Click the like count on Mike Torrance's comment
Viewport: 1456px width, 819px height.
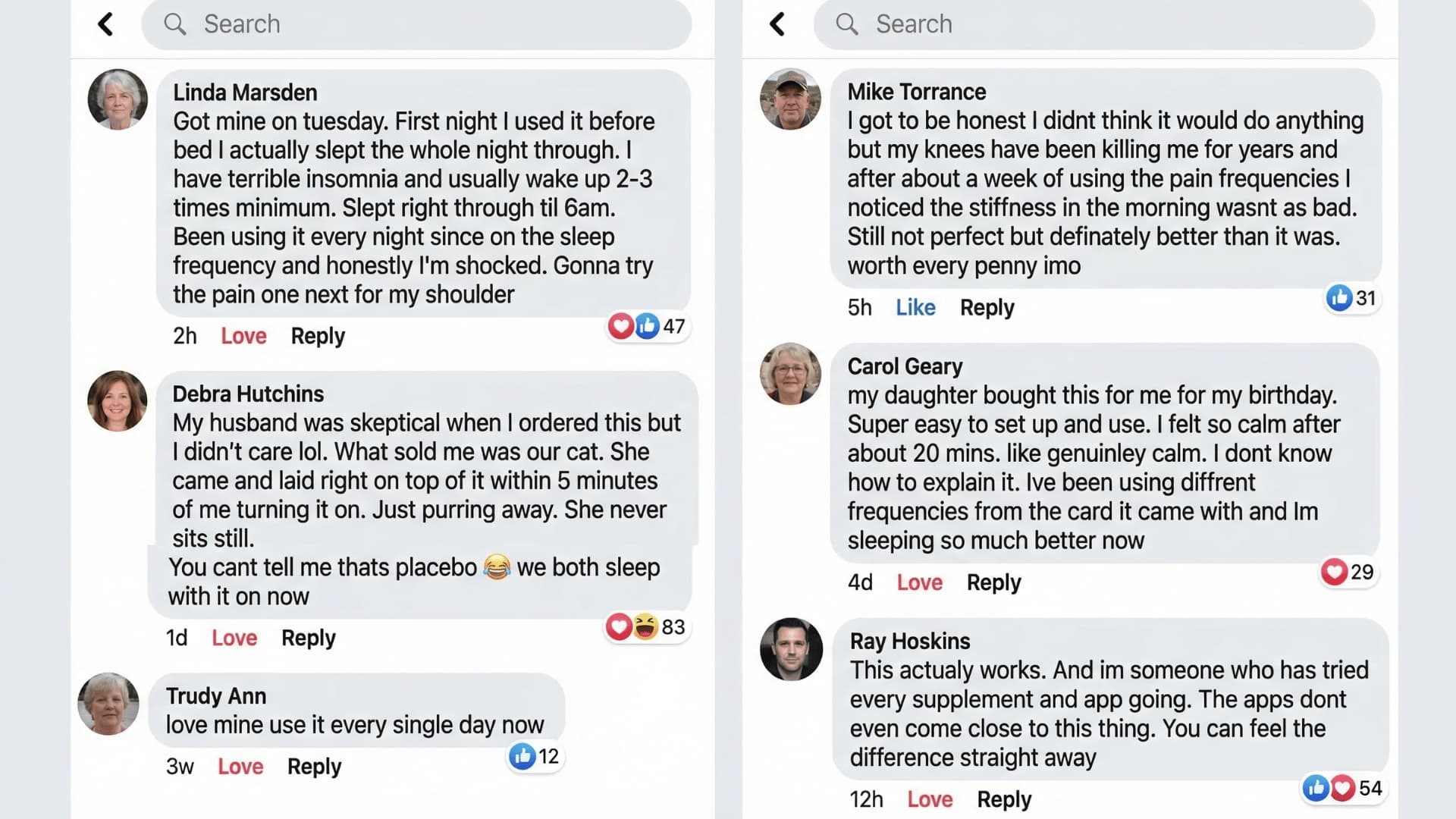pos(1365,298)
